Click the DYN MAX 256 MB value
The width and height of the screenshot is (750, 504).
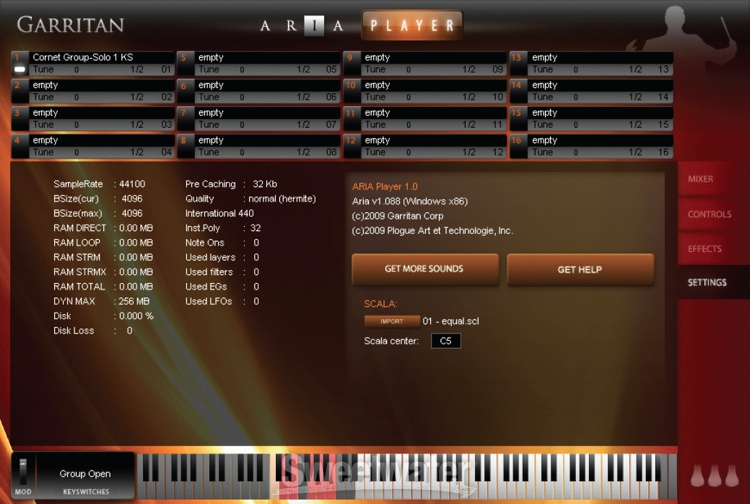[134, 301]
